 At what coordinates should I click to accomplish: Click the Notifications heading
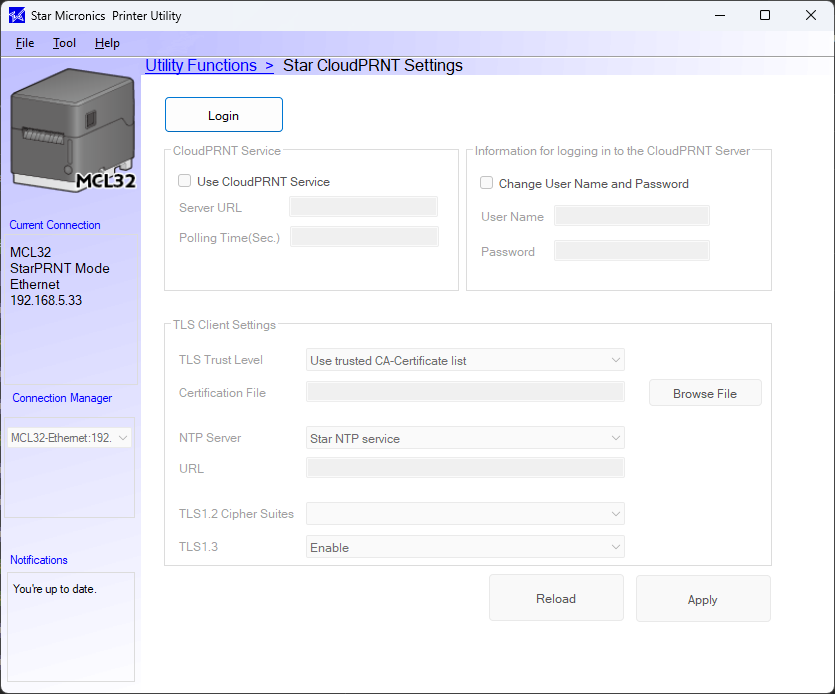[39, 560]
